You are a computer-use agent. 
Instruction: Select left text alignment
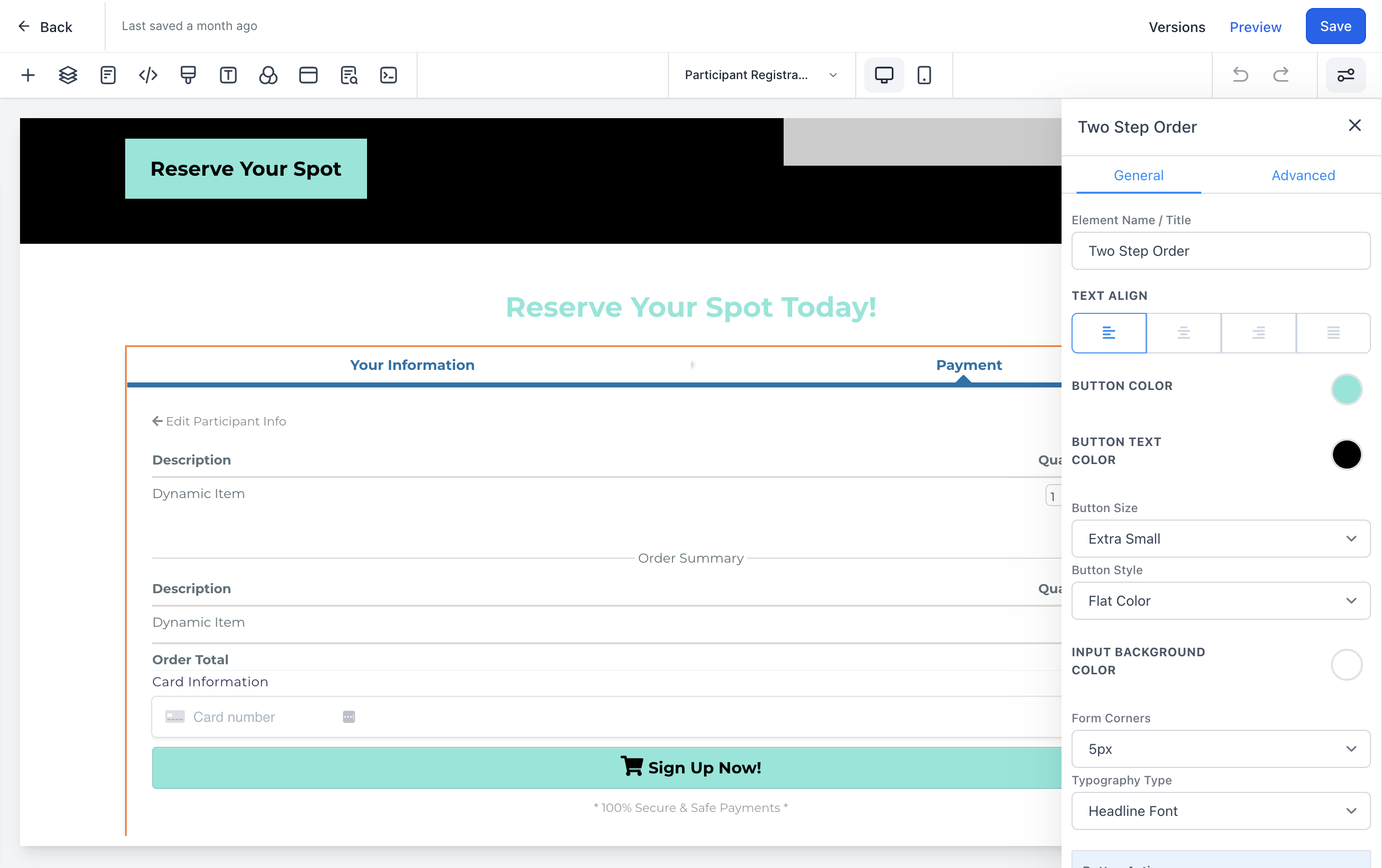coord(1109,333)
